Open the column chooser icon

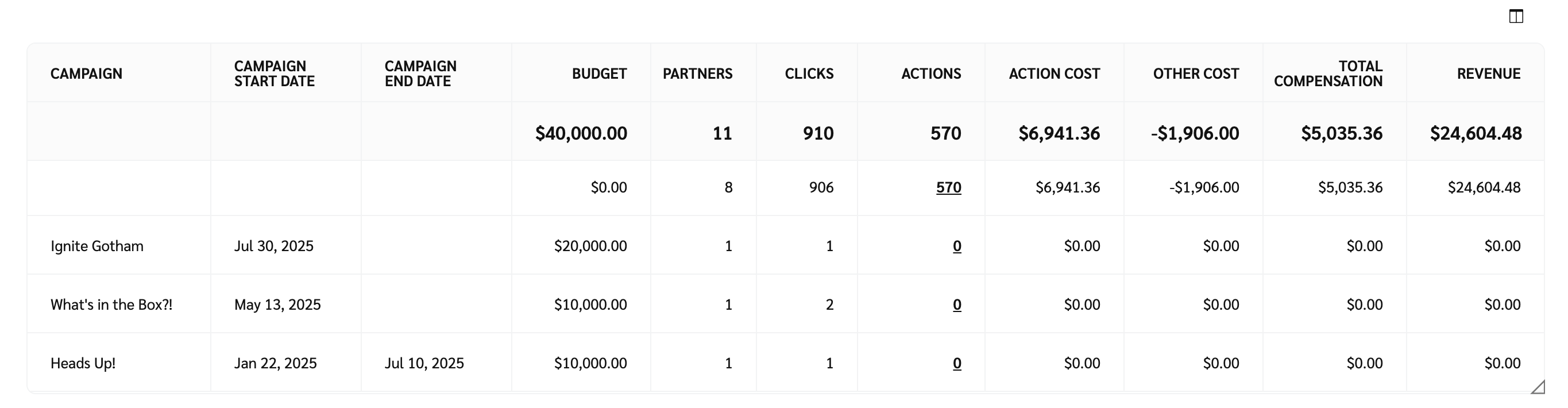click(1516, 17)
